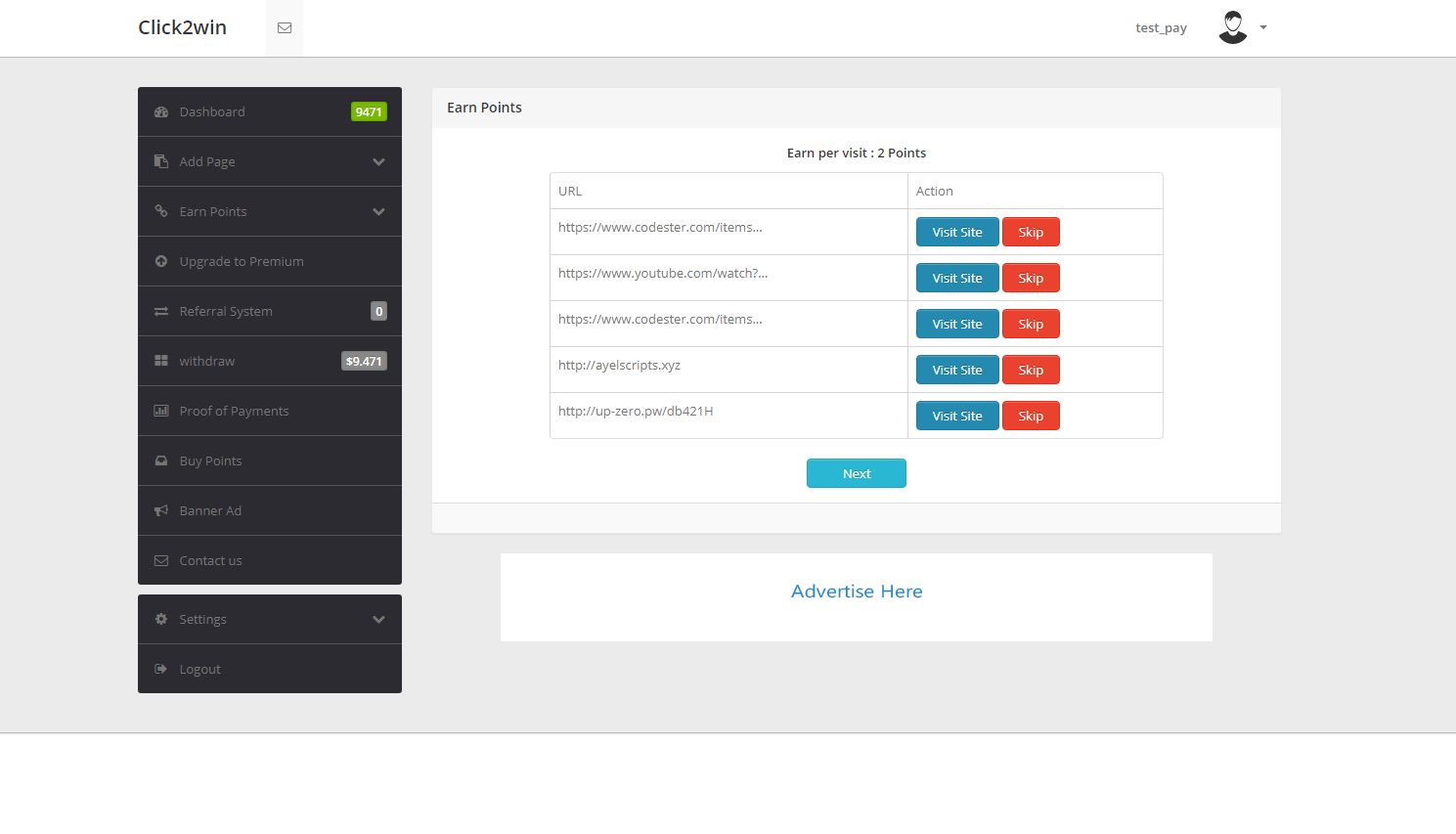Skip the up-zero.pw/db421H row

1031,417
